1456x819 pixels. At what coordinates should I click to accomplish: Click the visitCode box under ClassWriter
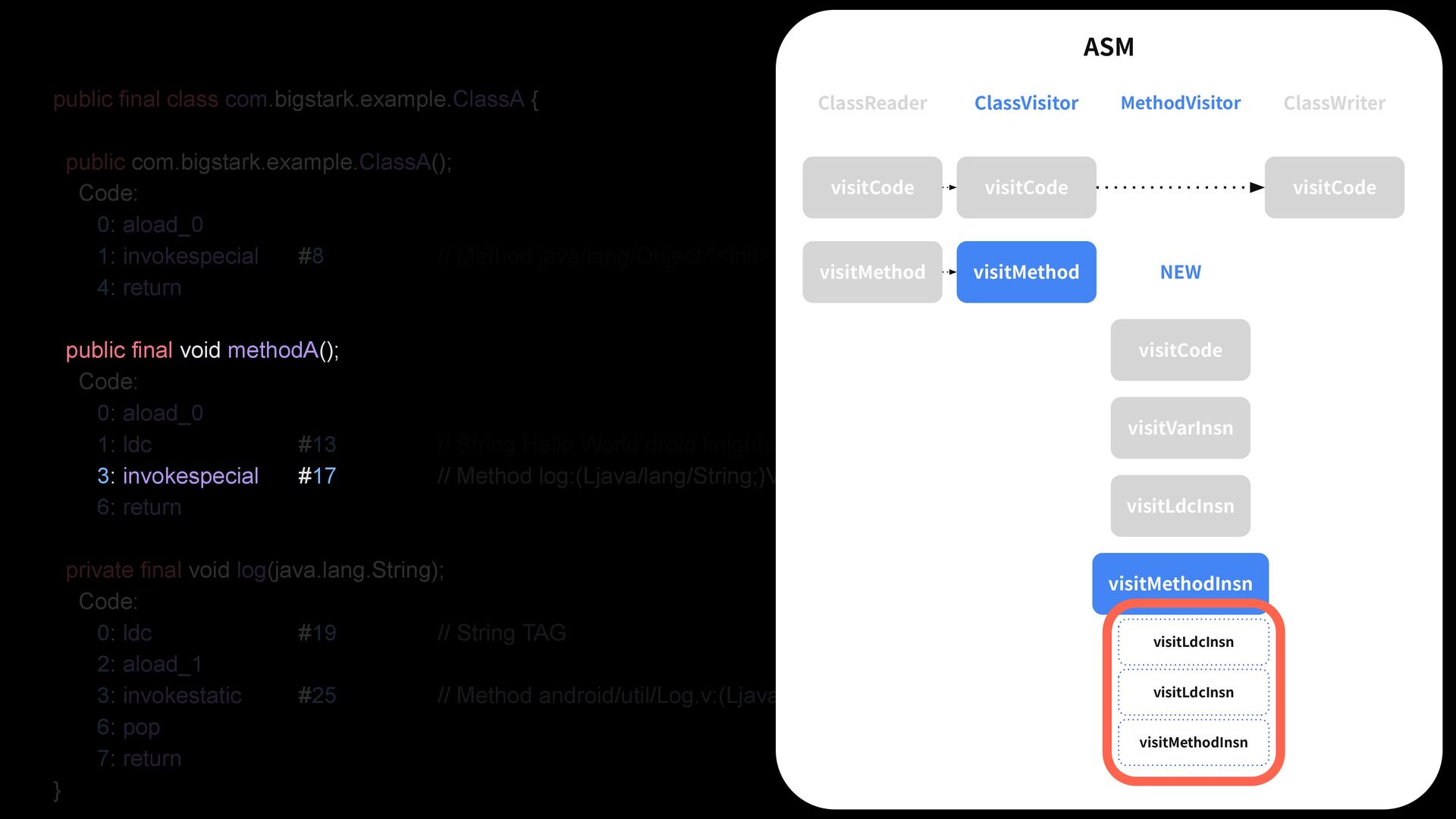pos(1334,187)
